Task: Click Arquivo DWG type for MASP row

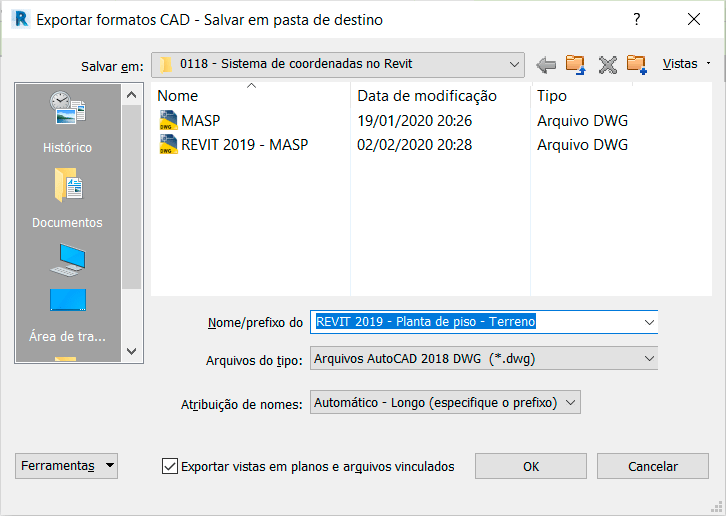Action: pyautogui.click(x=582, y=121)
